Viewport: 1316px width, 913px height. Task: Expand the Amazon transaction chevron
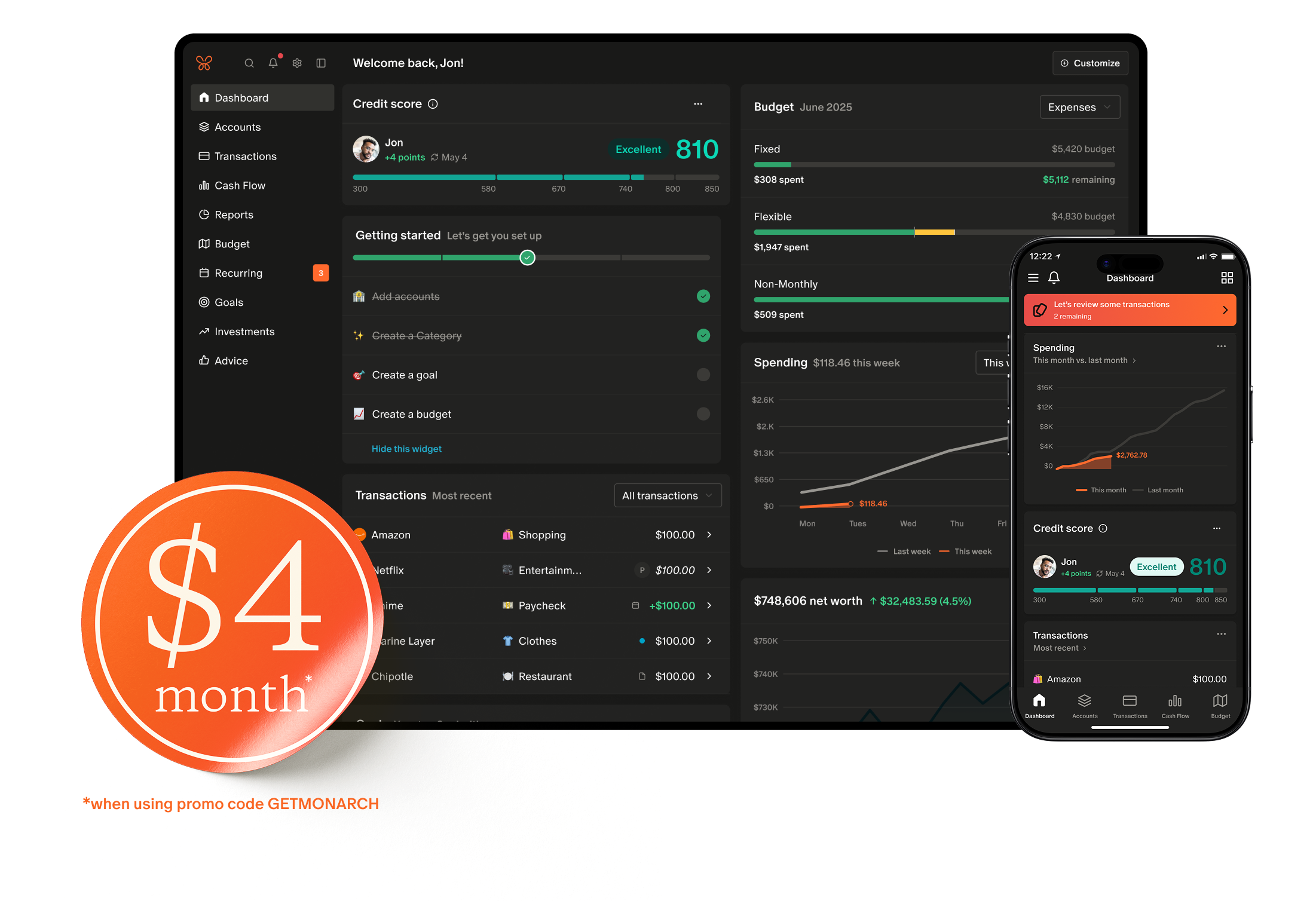tap(709, 535)
